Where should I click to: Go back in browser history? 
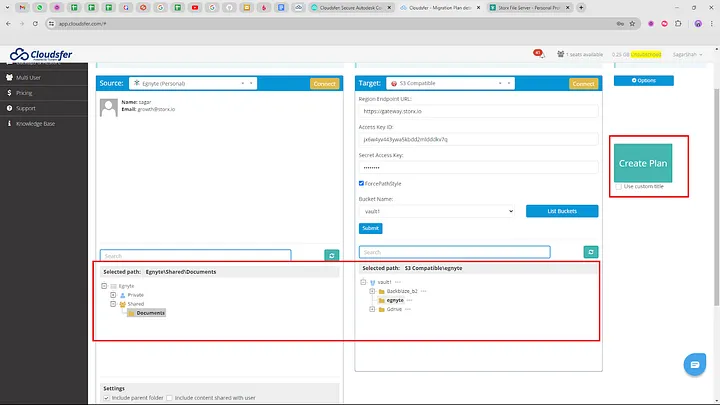pos(8,23)
